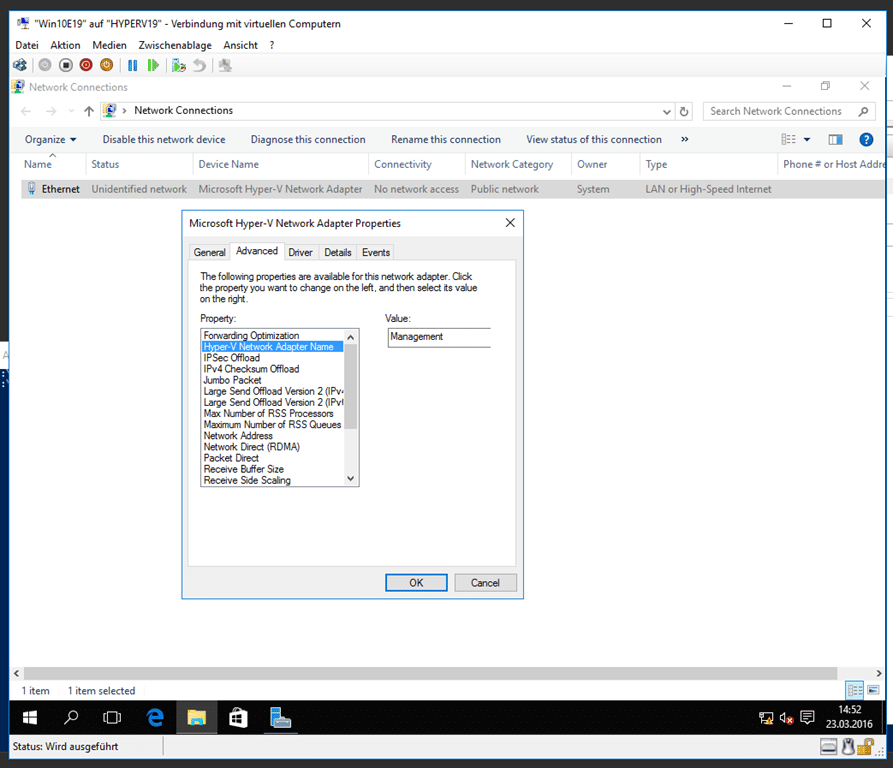Select the Ethernet connection row

coord(453,189)
